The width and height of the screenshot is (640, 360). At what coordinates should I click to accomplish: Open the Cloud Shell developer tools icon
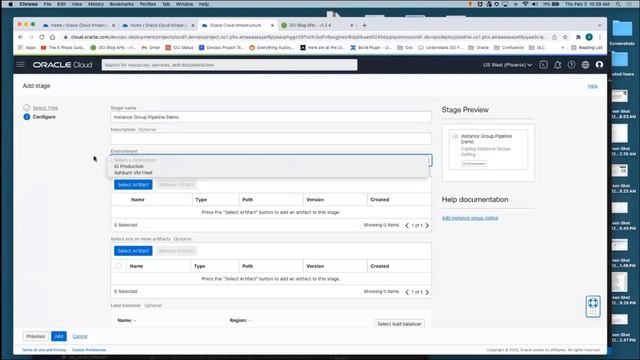[x=543, y=64]
